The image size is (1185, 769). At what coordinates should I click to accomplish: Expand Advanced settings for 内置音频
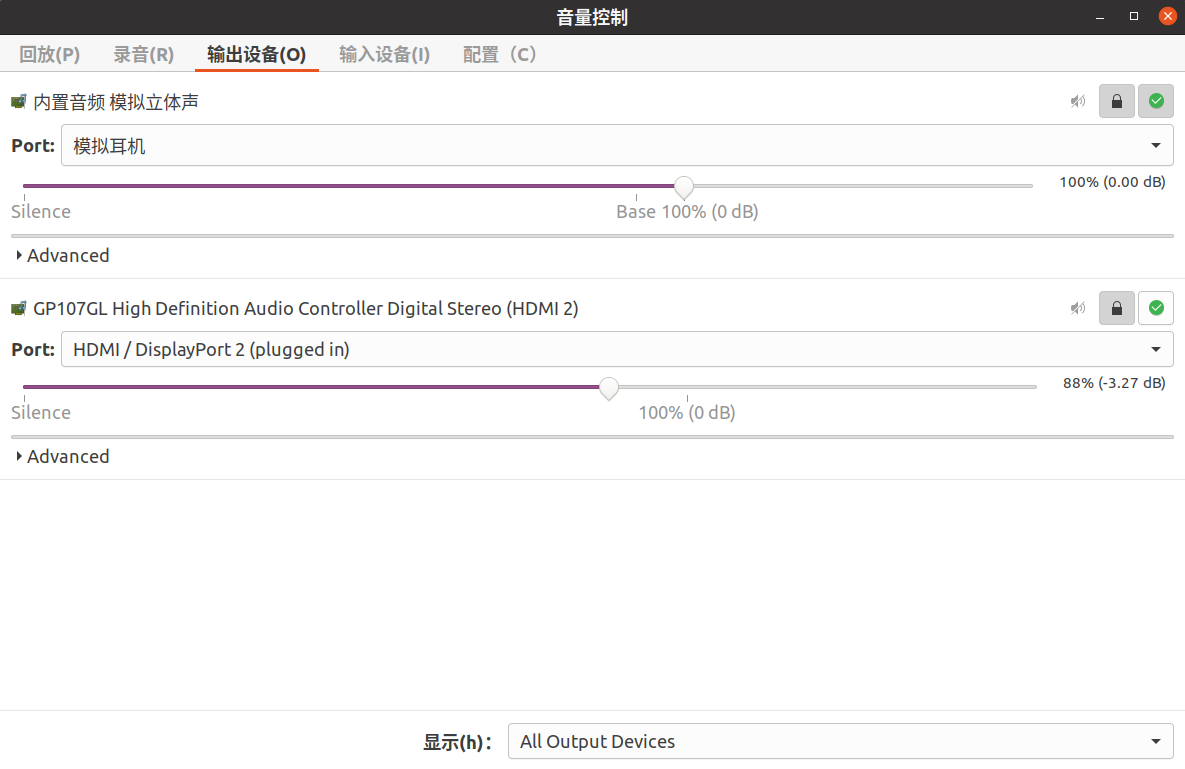coord(62,255)
